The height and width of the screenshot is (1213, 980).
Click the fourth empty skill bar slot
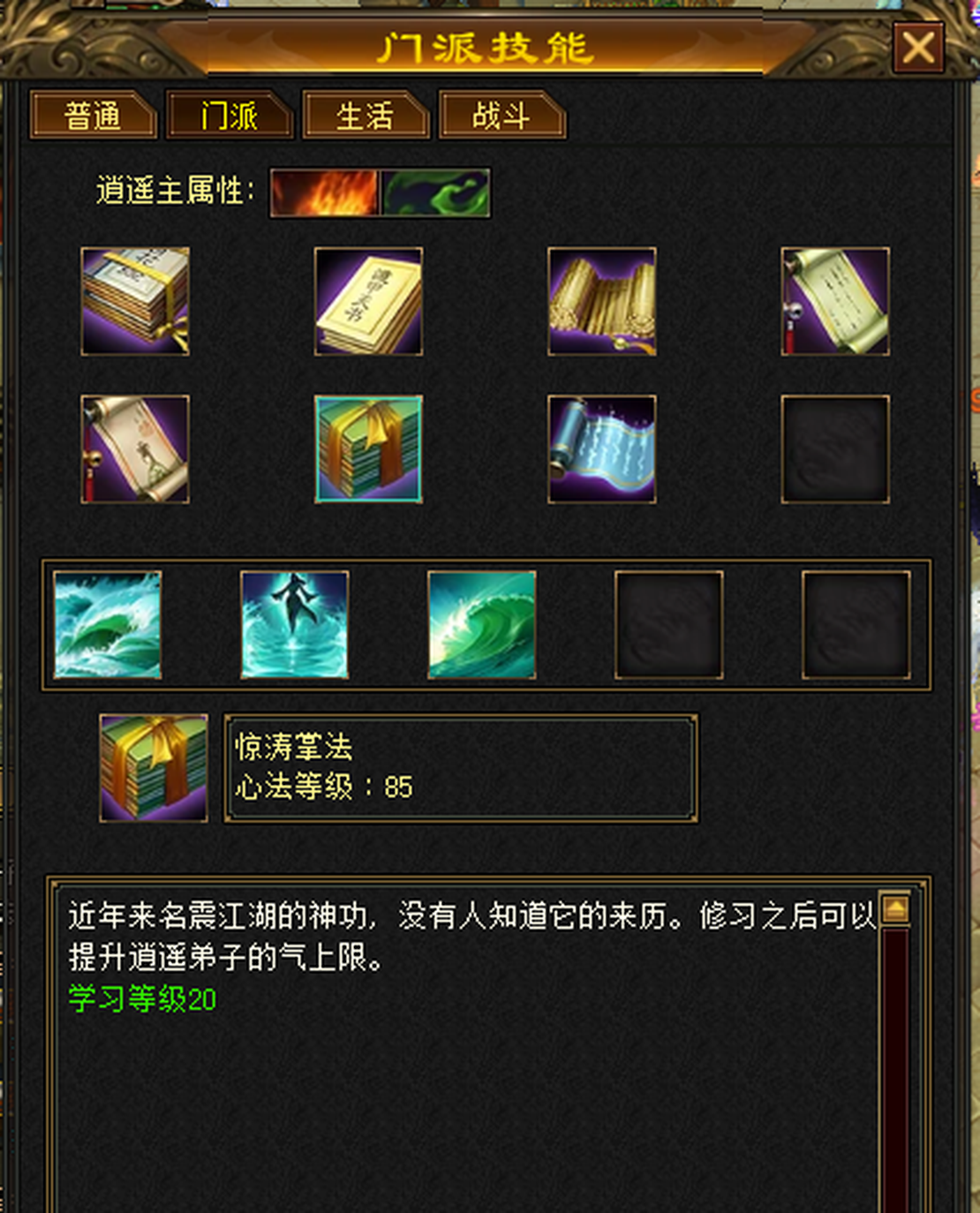point(669,625)
